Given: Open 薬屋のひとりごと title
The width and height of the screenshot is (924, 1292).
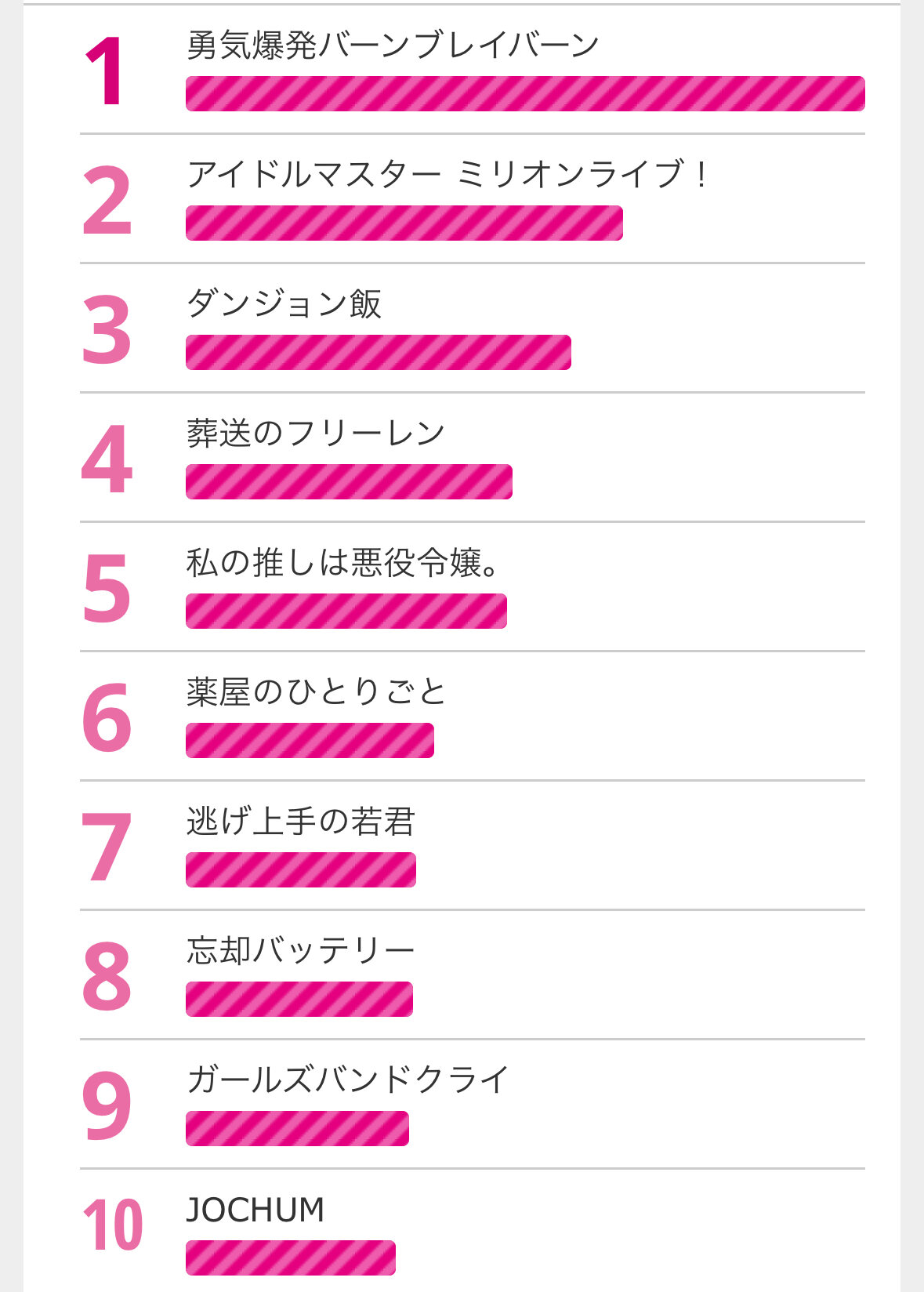Looking at the screenshot, I should (316, 692).
